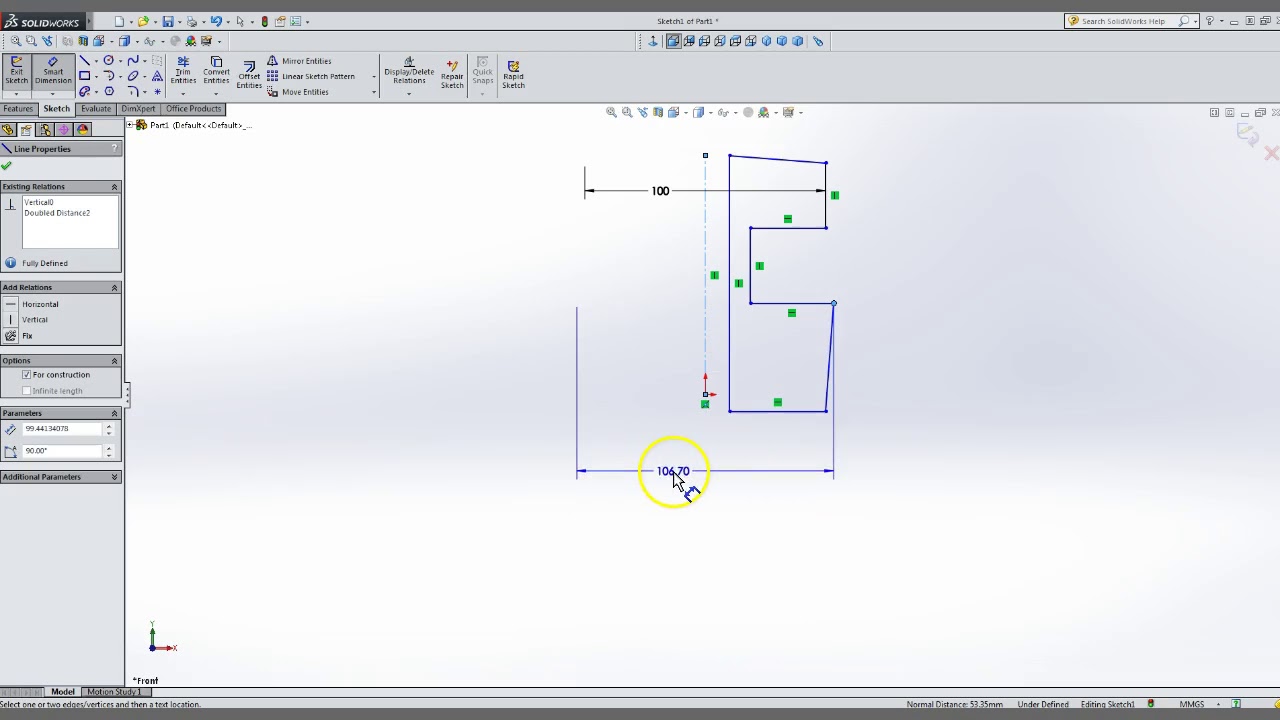Save the current part
The image size is (1280, 720).
click(x=167, y=21)
